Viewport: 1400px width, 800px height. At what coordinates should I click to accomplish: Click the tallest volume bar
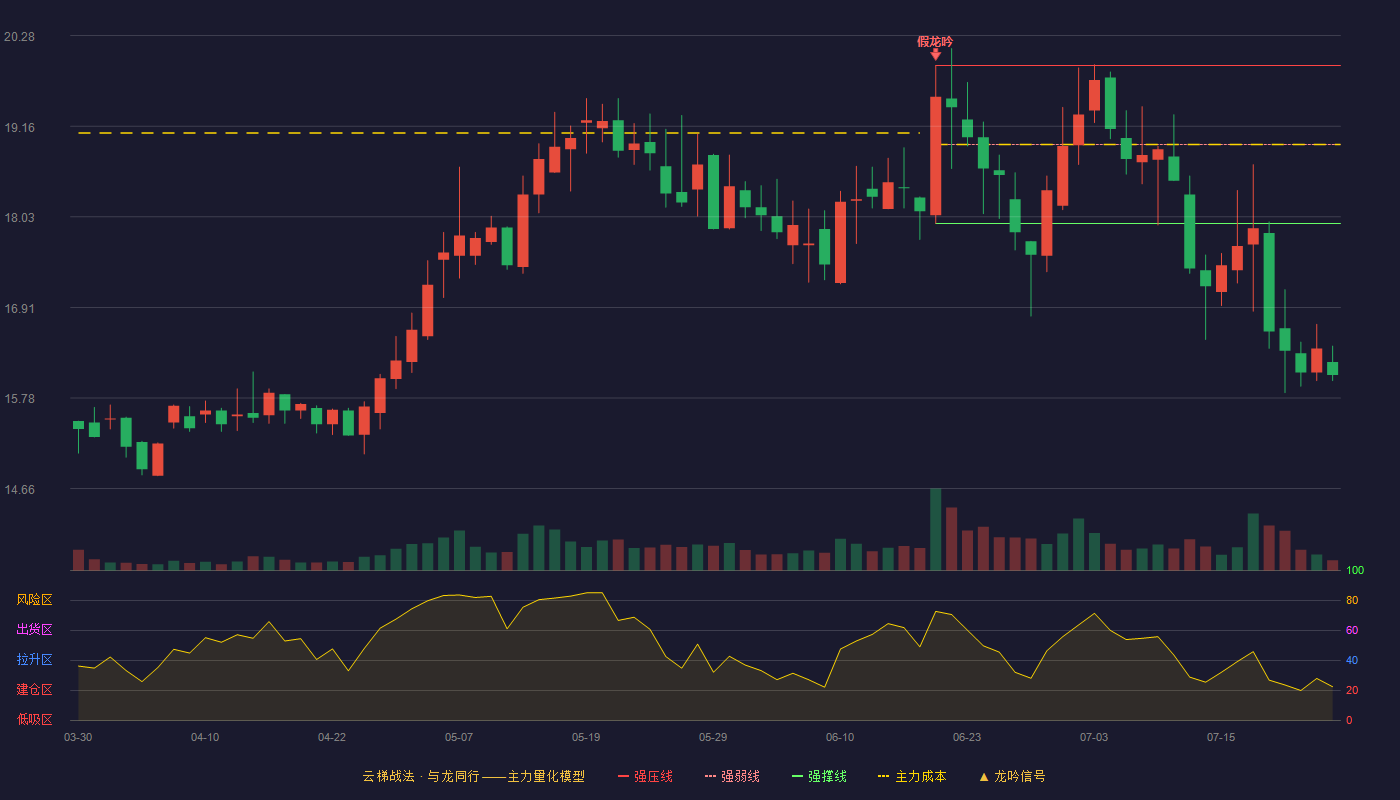(935, 529)
